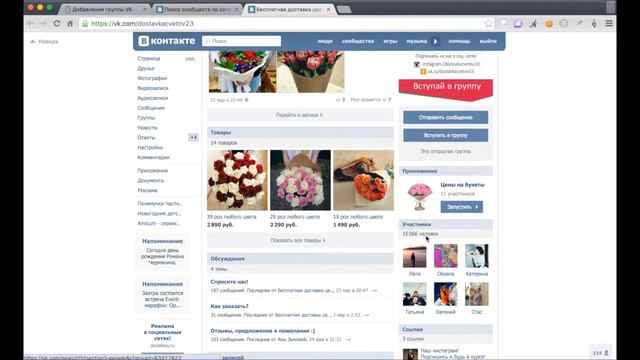Screen dimensions: 640x360
Task: Open member Катерина avatar
Action: pos(476,256)
